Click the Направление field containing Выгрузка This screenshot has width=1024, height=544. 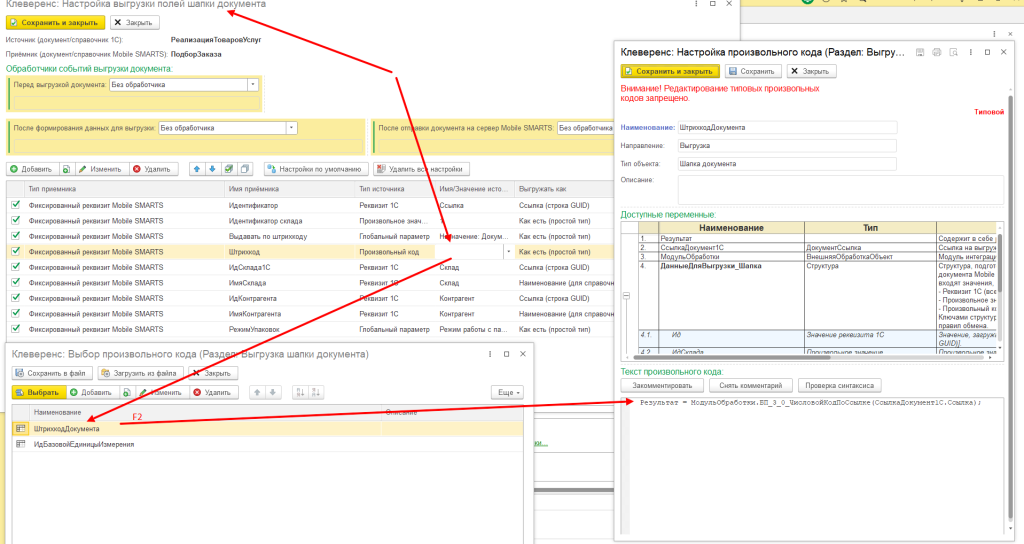click(787, 146)
